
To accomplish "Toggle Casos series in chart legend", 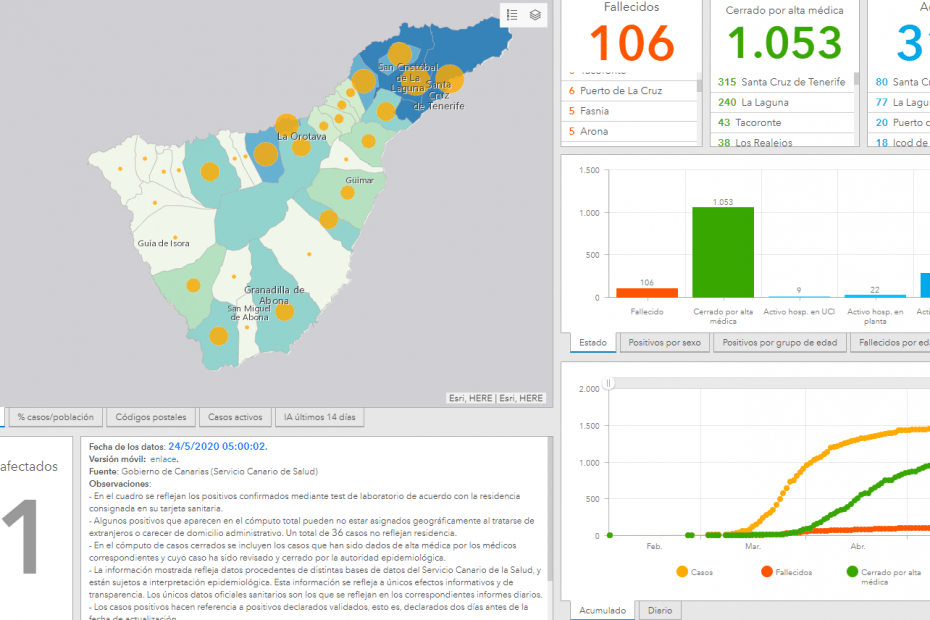I will tap(695, 572).
